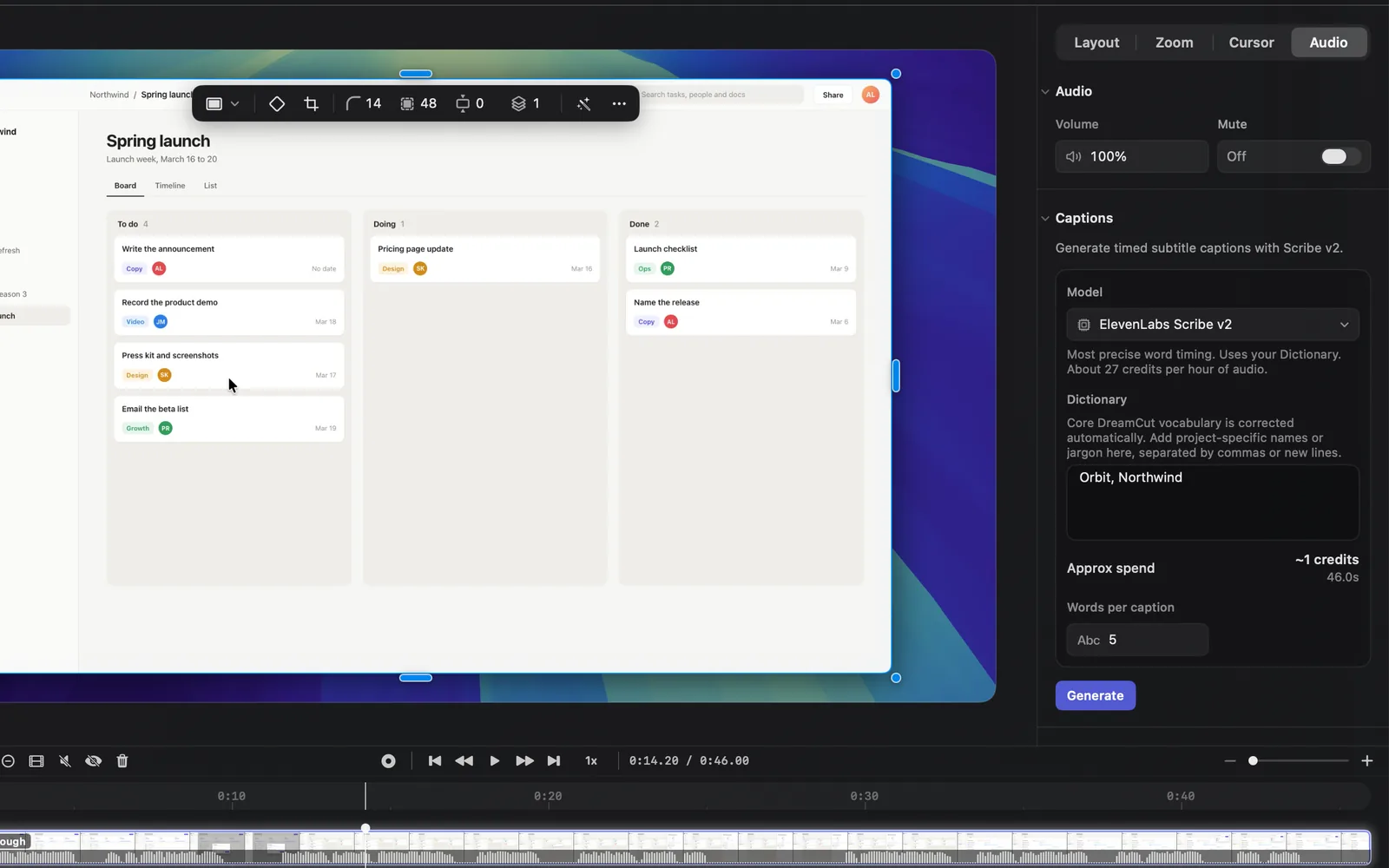Screen dimensions: 1389x868
Task: Click the Words per caption field
Action: click(1137, 640)
